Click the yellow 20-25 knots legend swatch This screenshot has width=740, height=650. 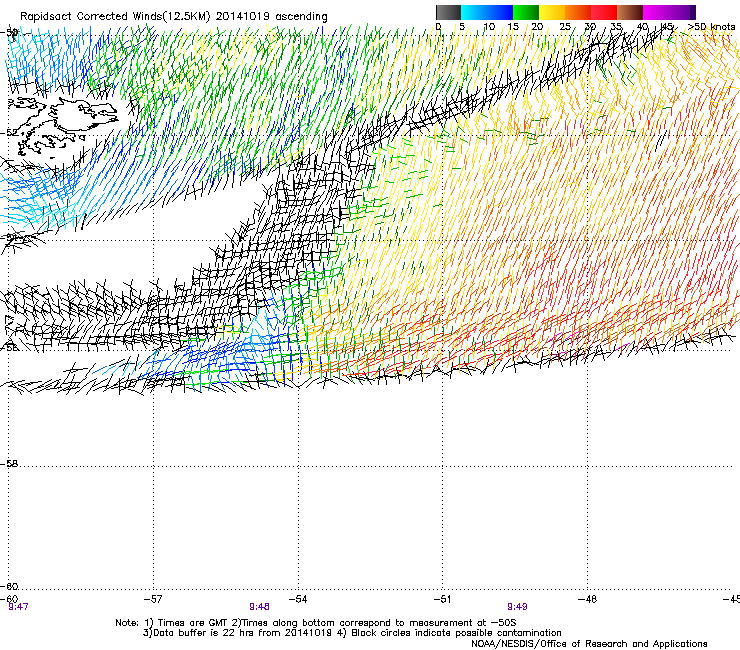[x=552, y=12]
